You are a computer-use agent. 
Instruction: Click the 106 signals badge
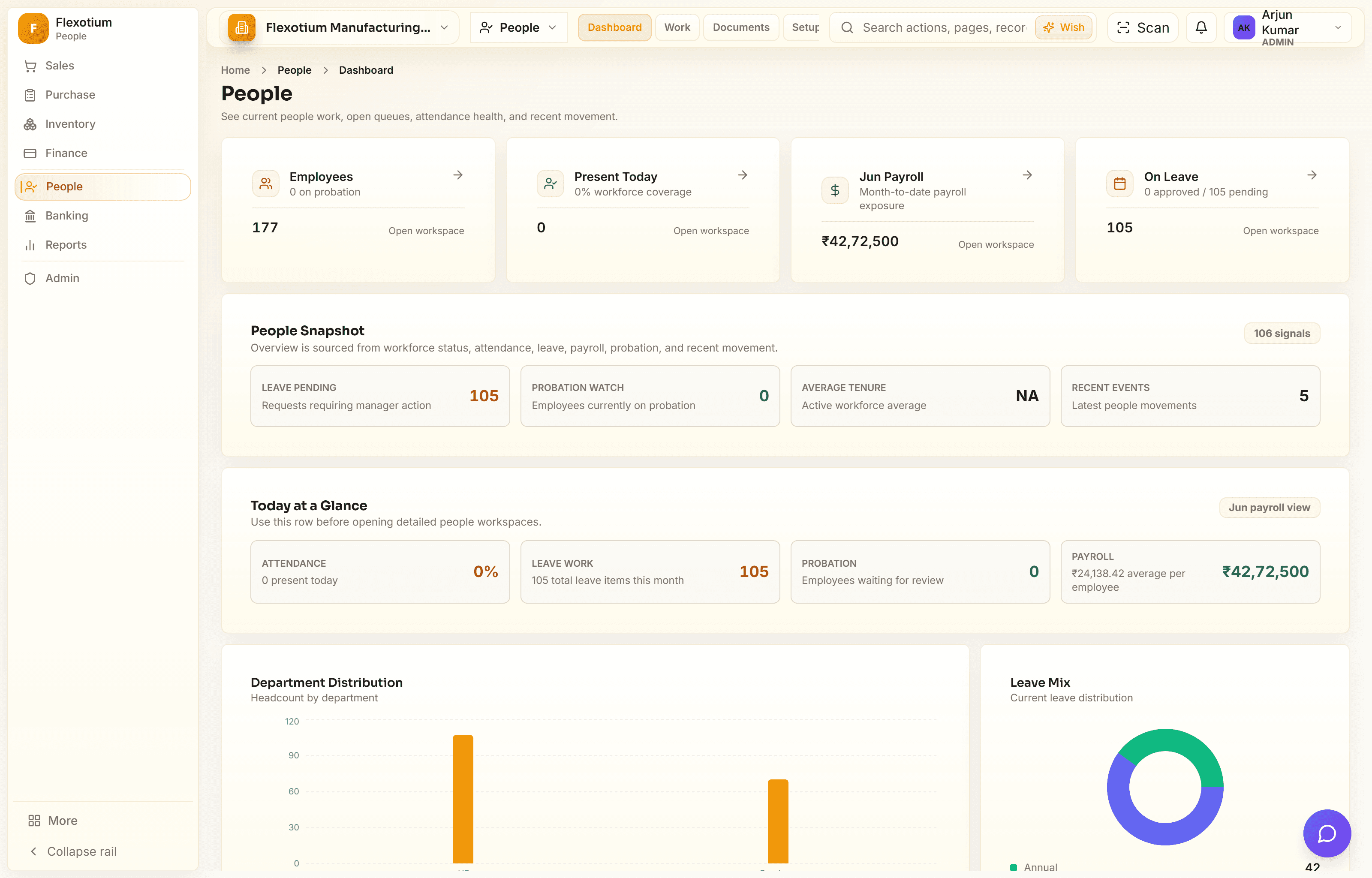[x=1282, y=334]
